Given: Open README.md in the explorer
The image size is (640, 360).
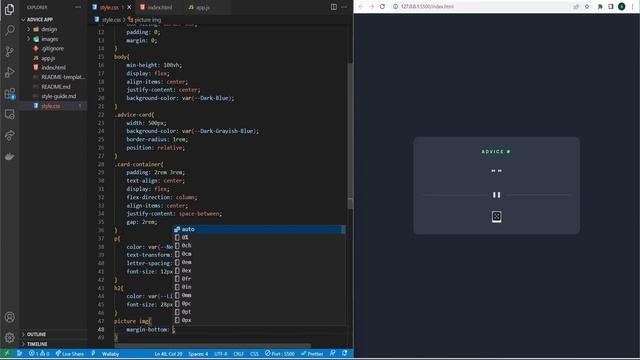Looking at the screenshot, I should coord(56,87).
